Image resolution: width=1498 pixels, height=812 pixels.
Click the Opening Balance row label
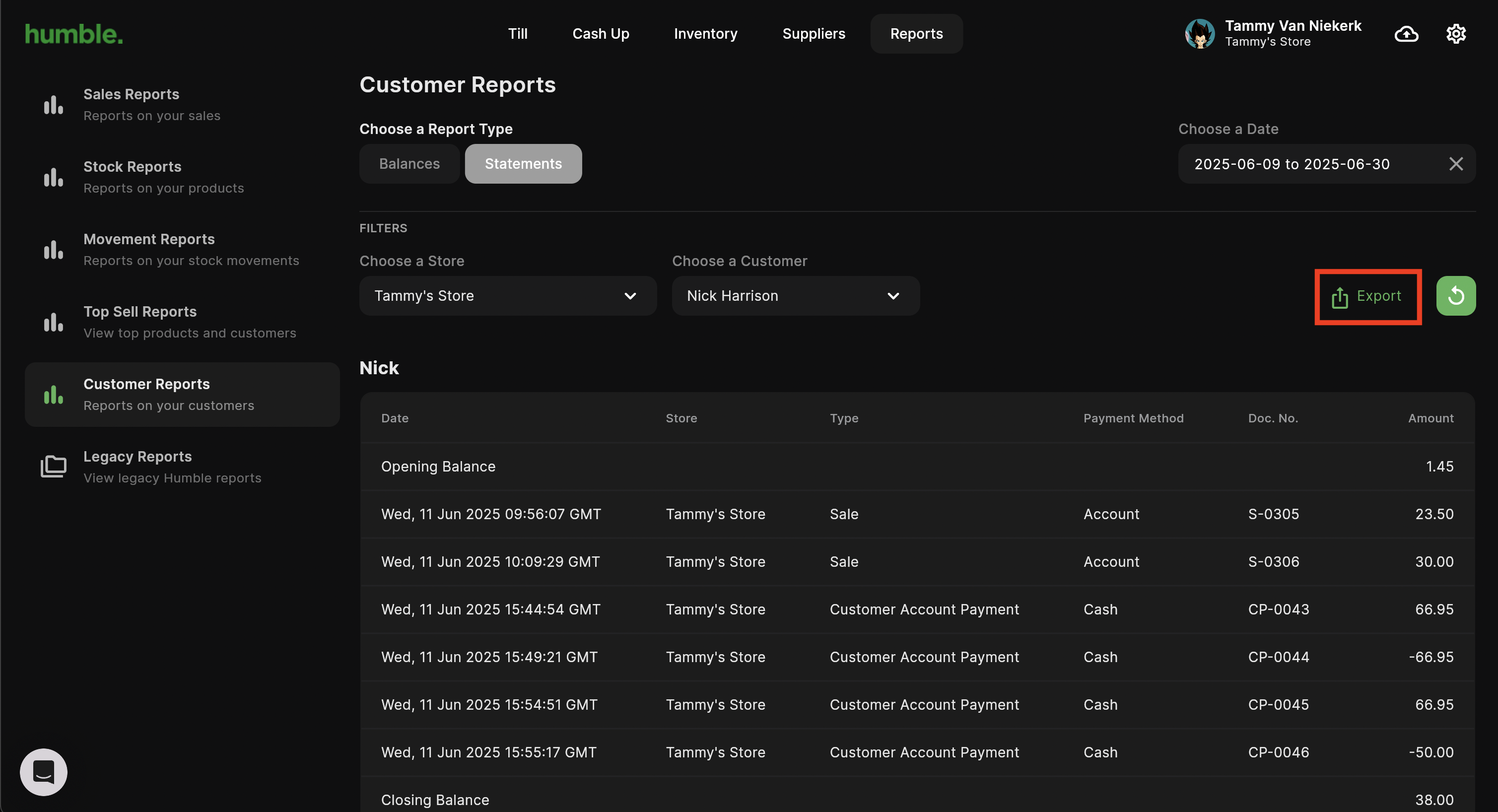pyautogui.click(x=438, y=467)
